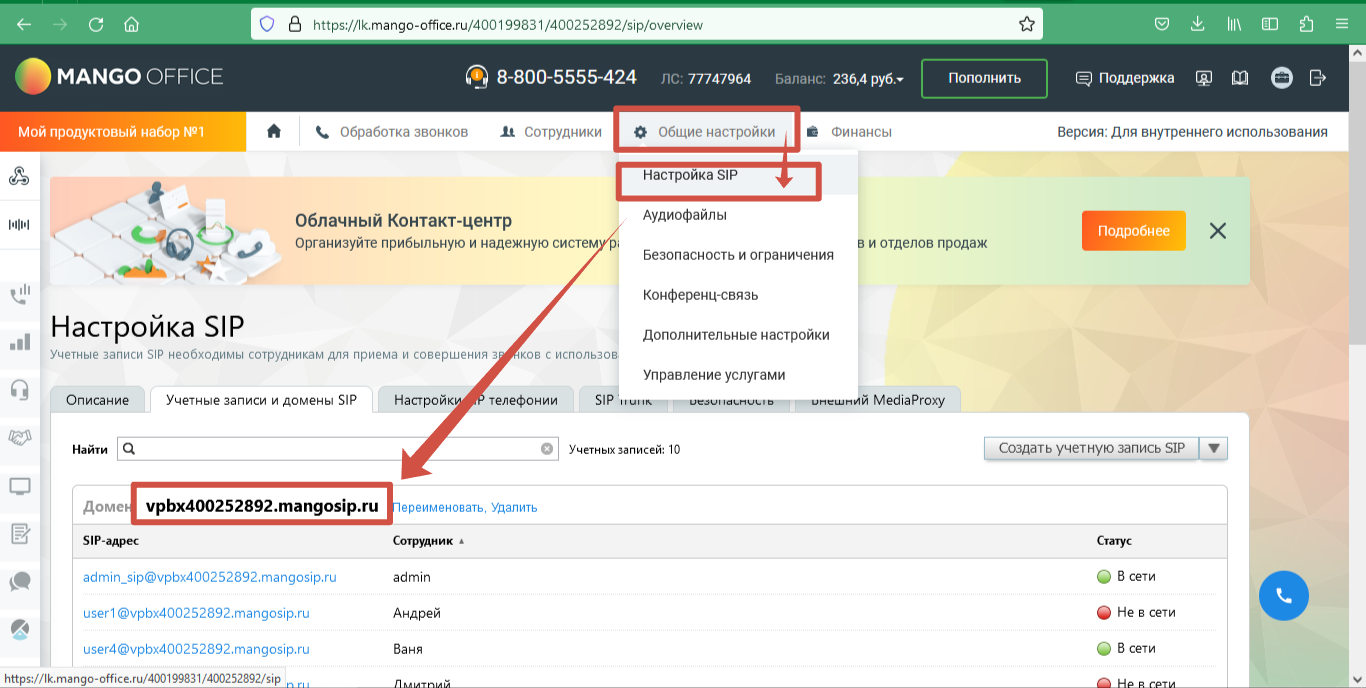The height and width of the screenshot is (688, 1366).
Task: Open the monitor icon in left sidebar
Action: (19, 487)
